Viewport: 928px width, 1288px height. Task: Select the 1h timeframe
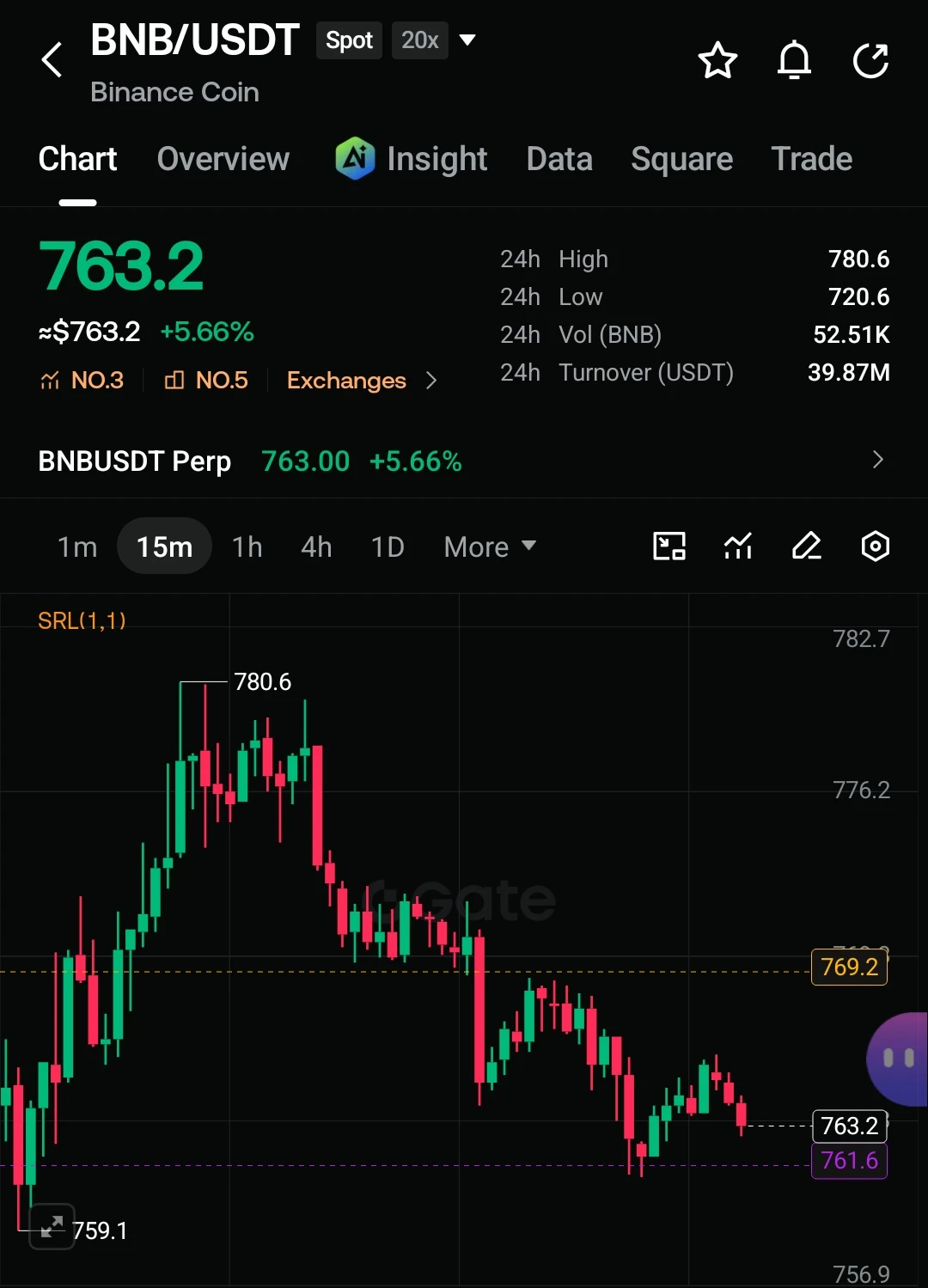(x=247, y=546)
